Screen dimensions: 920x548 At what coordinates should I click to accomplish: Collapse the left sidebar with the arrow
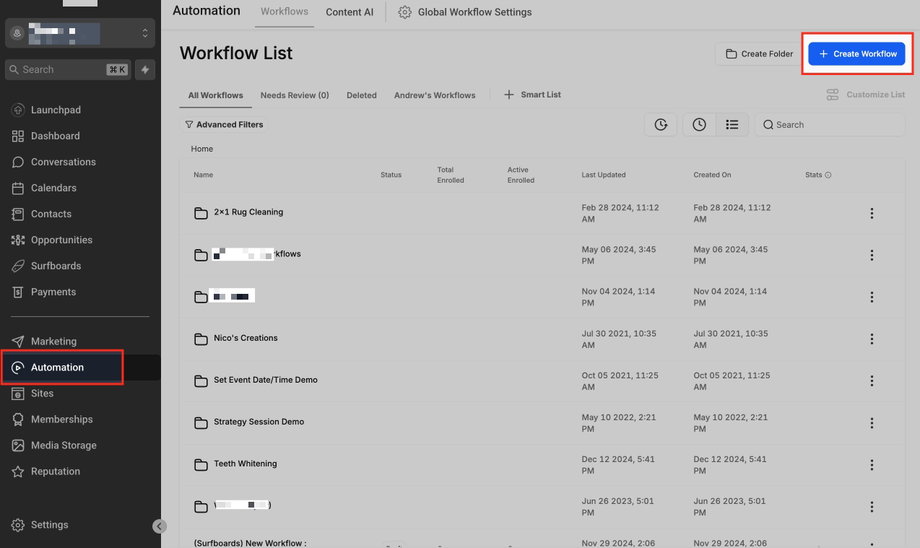159,526
